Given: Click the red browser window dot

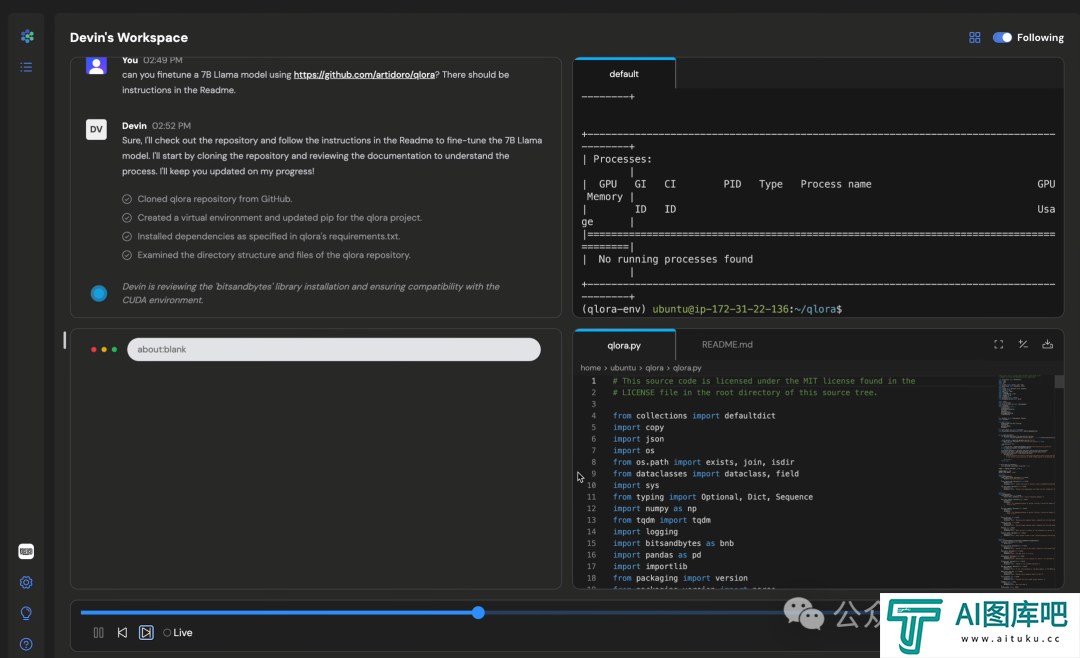Looking at the screenshot, I should (94, 349).
